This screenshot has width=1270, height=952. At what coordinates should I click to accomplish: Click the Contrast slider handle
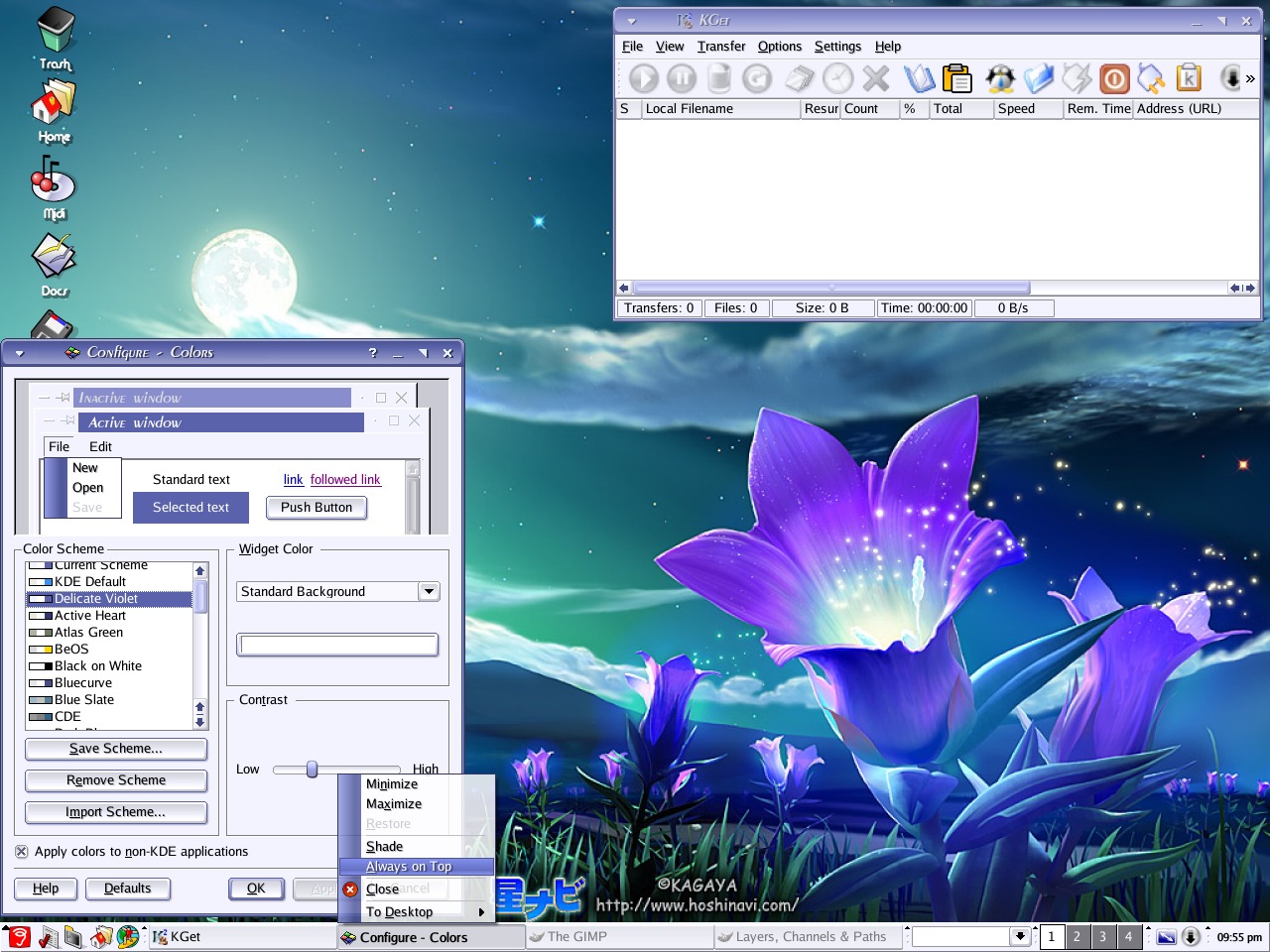pos(312,770)
